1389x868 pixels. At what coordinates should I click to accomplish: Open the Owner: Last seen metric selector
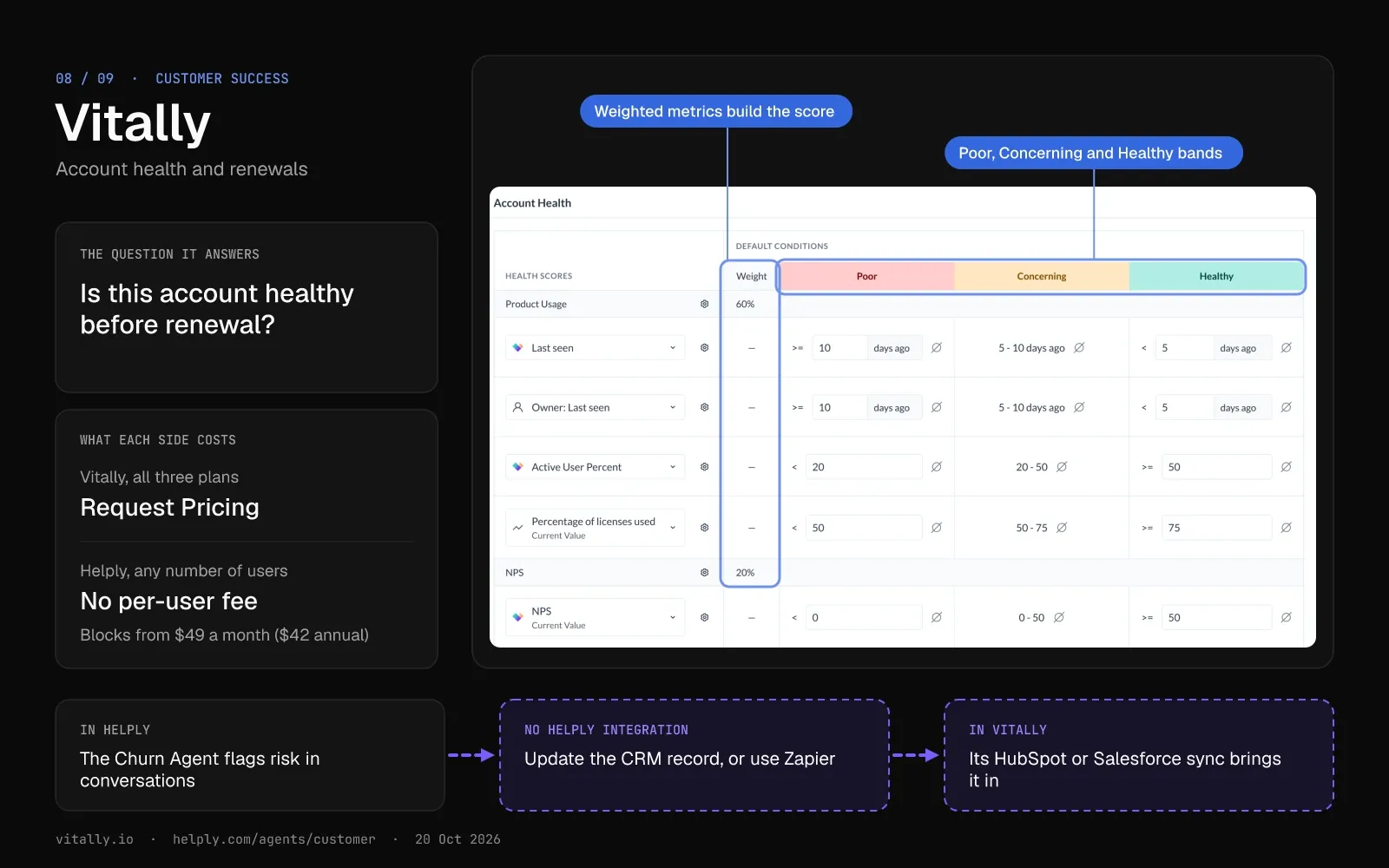[596, 407]
